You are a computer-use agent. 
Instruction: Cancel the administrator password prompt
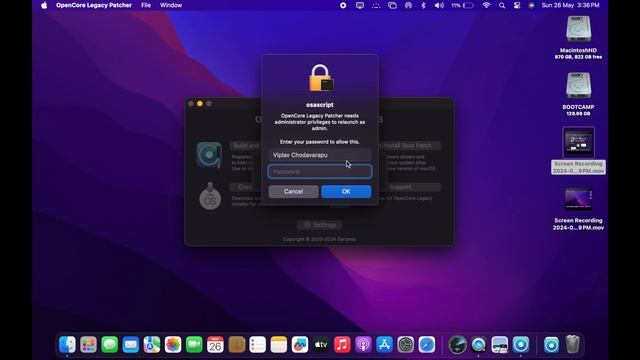point(293,191)
